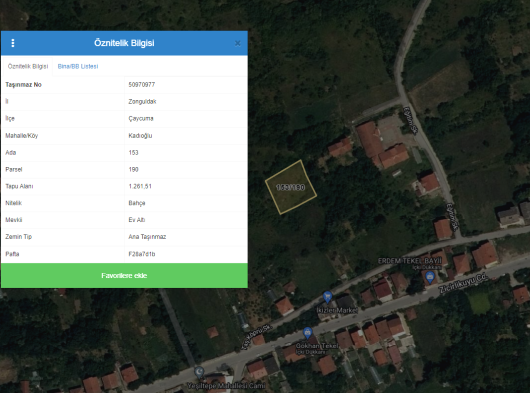
Task: Select the highlighted parcel 153/190 on map
Action: coord(291,187)
